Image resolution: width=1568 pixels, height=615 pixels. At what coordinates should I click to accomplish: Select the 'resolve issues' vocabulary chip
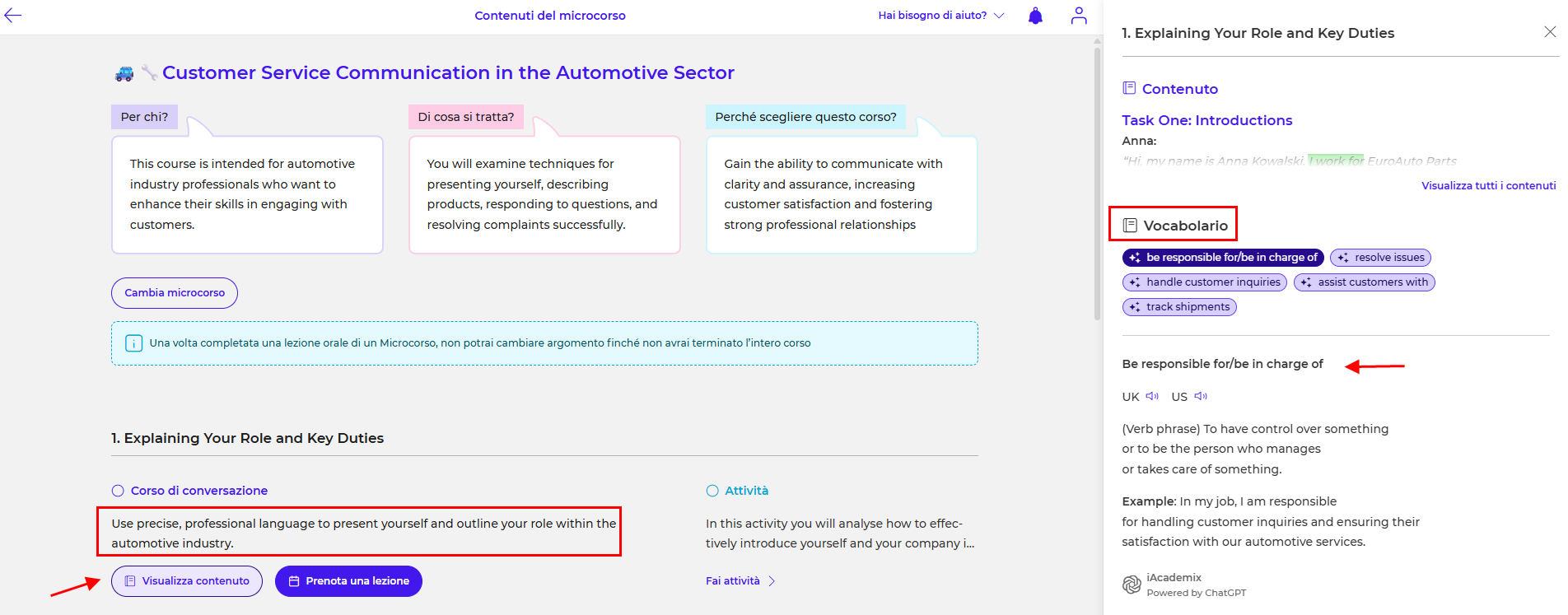1380,258
